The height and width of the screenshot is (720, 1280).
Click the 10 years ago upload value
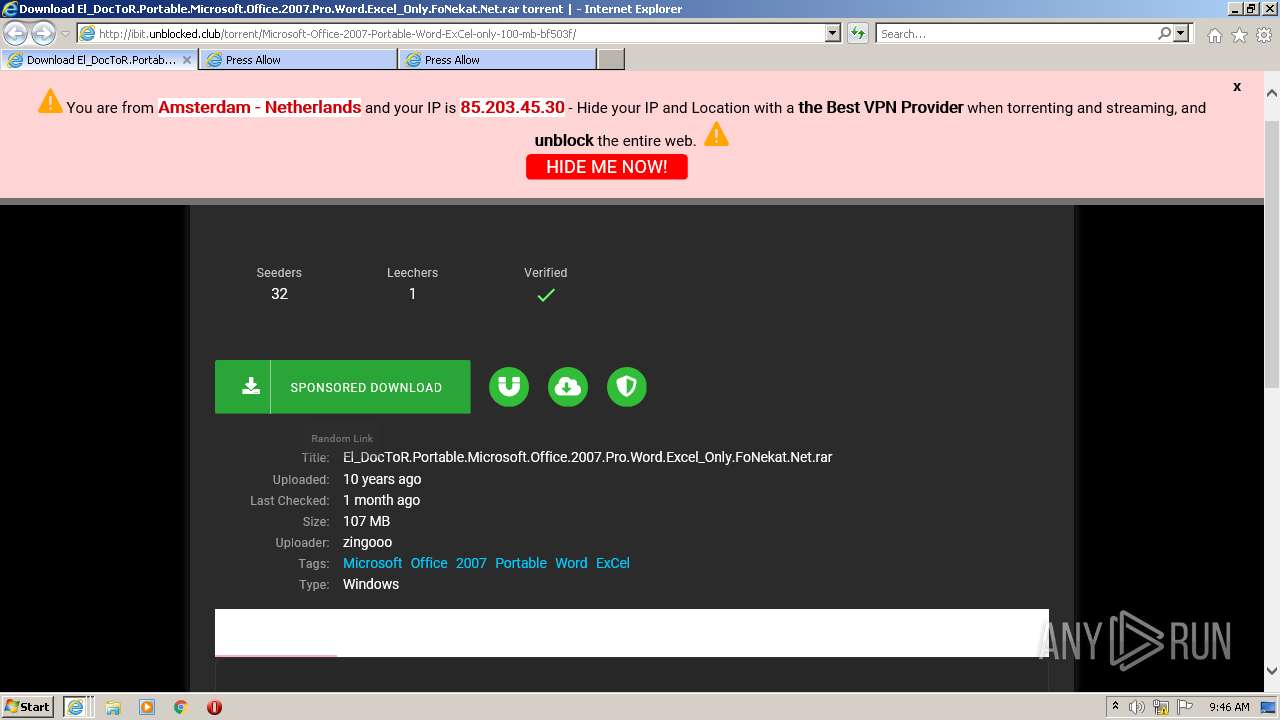click(382, 479)
